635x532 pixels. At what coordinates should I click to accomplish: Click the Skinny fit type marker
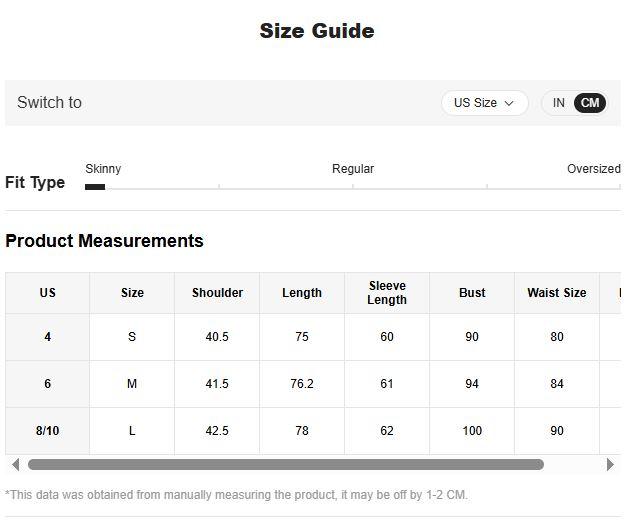point(95,186)
